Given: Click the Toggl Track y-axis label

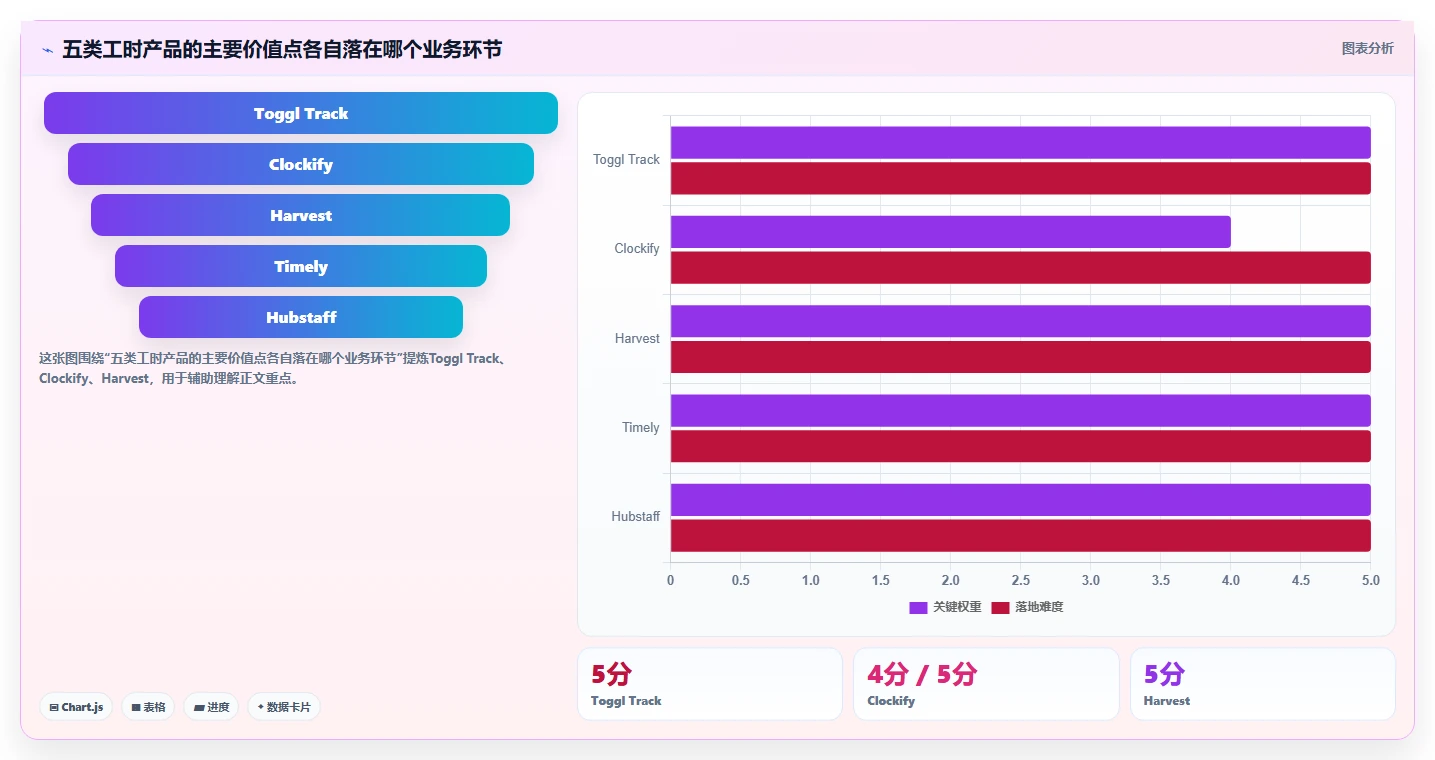Looking at the screenshot, I should click(626, 160).
